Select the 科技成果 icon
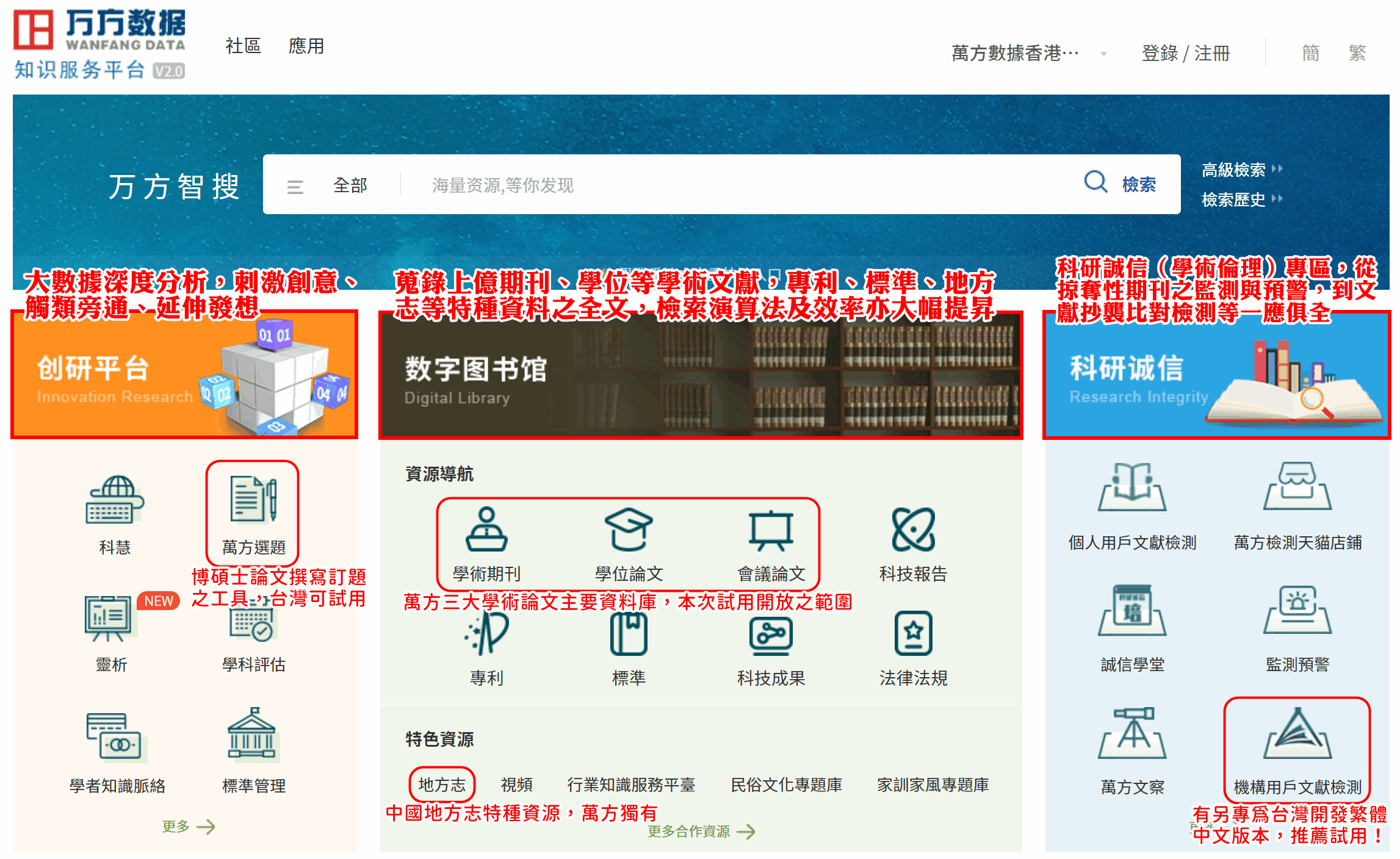Viewport: 1400px width, 859px height. tap(771, 636)
